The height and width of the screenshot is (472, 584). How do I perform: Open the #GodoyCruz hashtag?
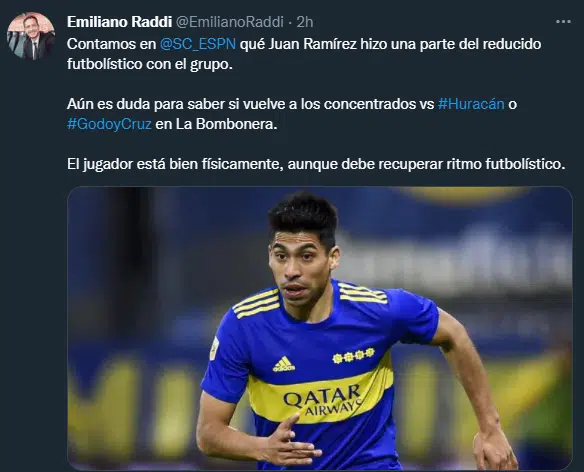click(110, 124)
